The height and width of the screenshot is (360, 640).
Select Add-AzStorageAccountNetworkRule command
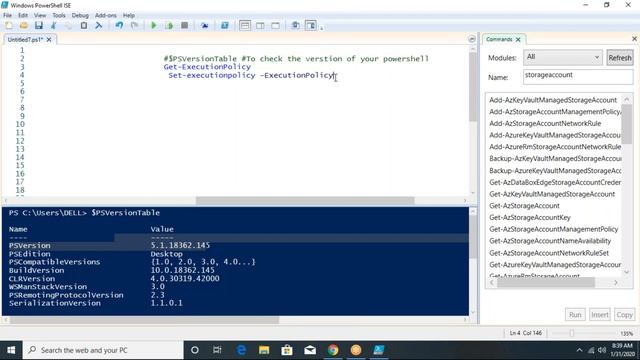[x=545, y=124]
